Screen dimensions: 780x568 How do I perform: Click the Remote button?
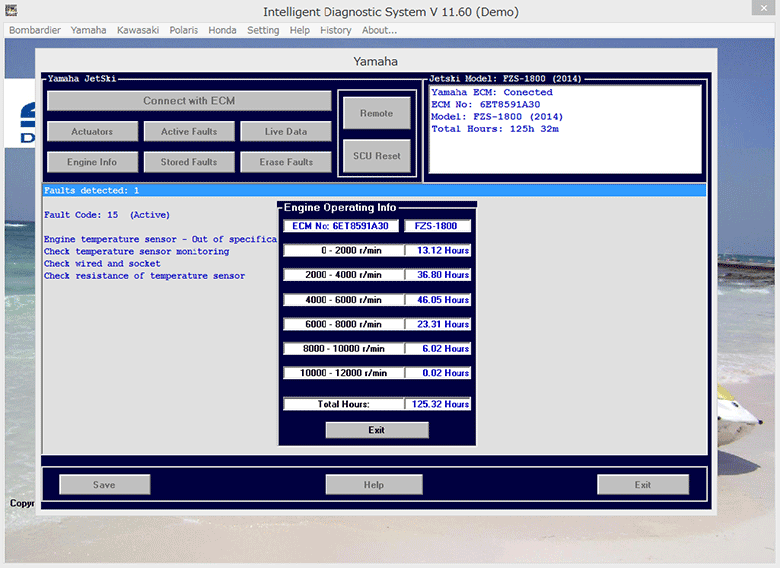377,113
